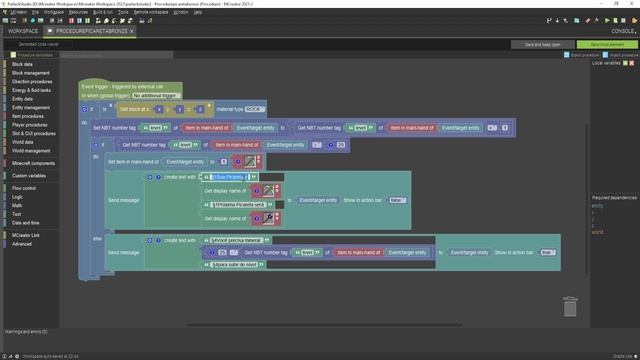Click item picker in Set item in main-hand block
Screen dimensions: 640x360
[x=250, y=162]
